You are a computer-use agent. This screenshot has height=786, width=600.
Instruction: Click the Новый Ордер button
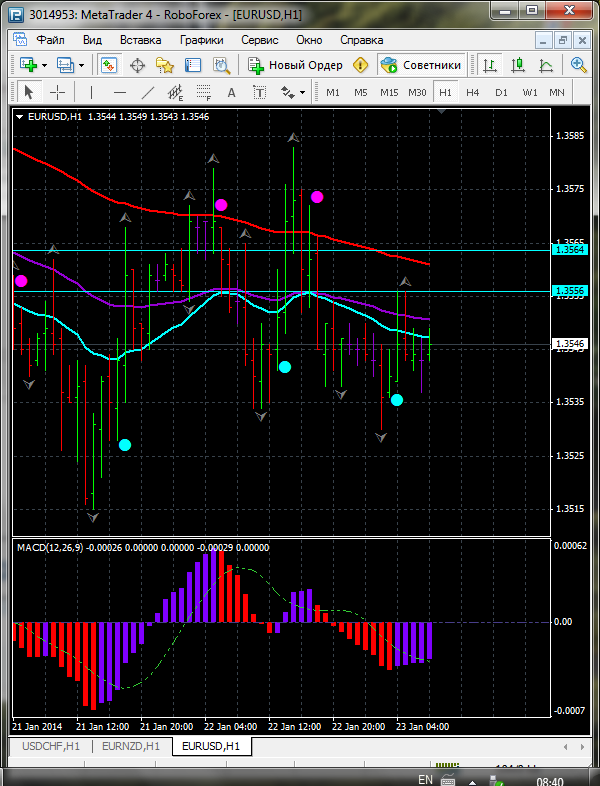coord(296,65)
